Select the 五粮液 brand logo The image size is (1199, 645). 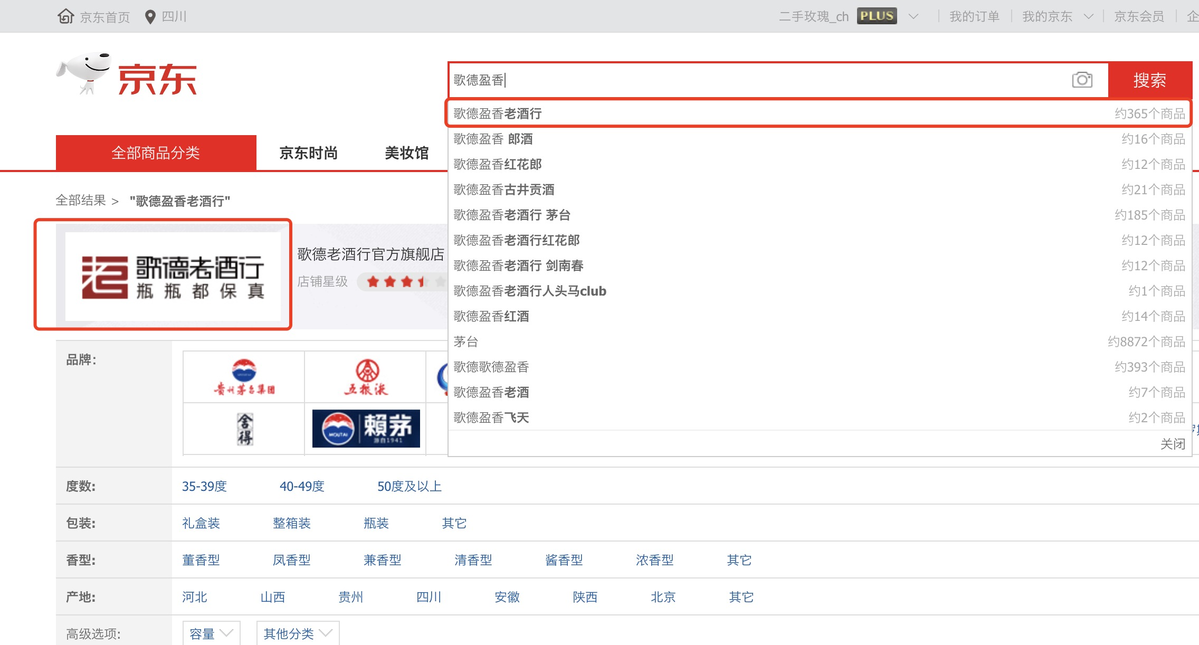tap(366, 377)
